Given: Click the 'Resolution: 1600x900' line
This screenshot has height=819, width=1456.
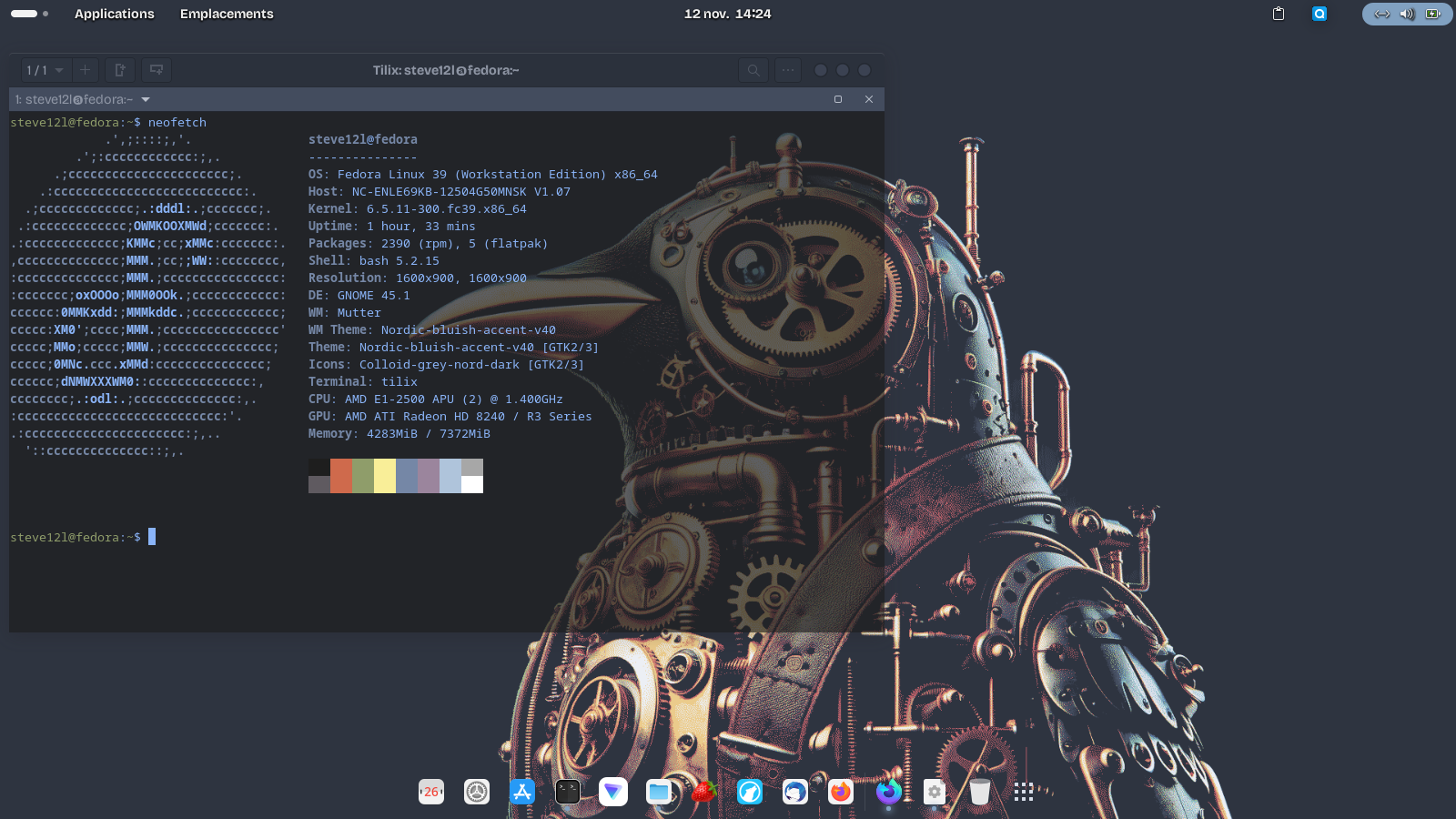Looking at the screenshot, I should [417, 278].
